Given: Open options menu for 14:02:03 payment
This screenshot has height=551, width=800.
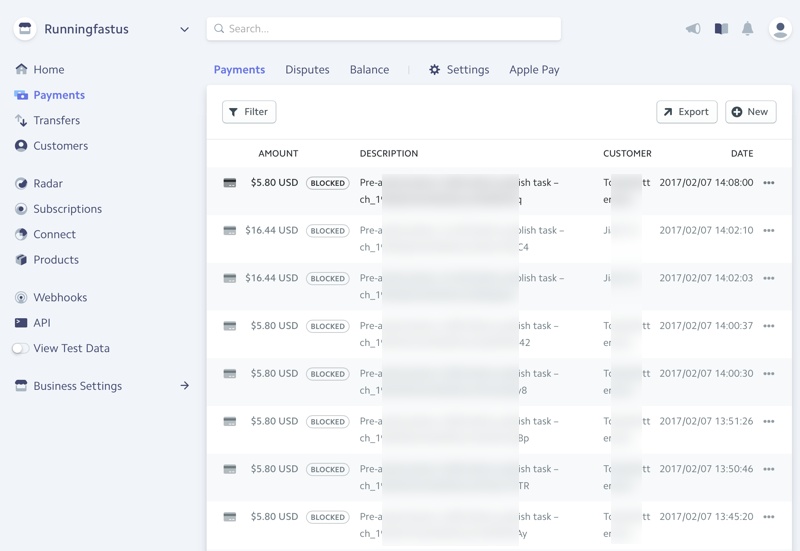Looking at the screenshot, I should 769,278.
